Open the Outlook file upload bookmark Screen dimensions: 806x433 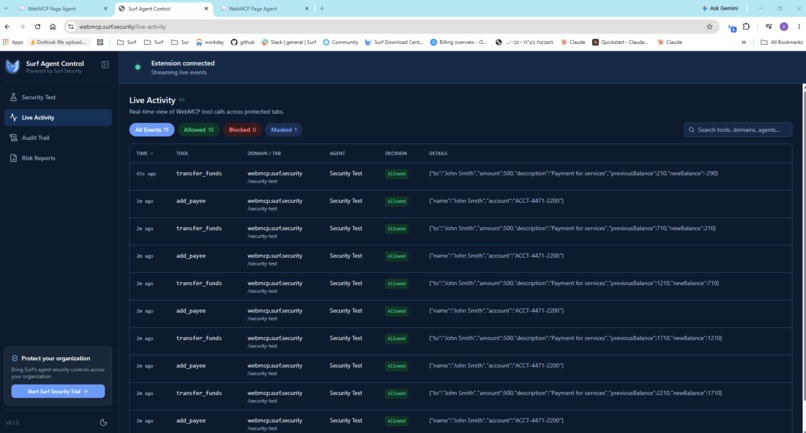point(60,42)
